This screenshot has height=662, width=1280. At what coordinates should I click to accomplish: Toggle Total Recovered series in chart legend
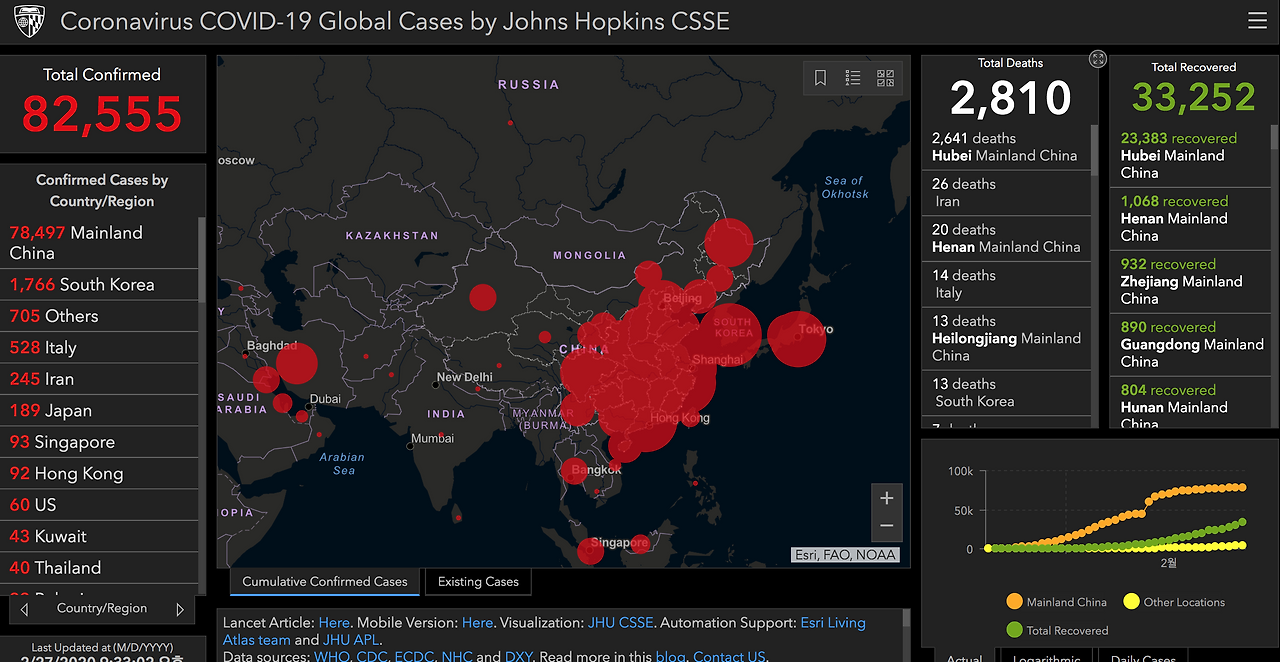[x=1057, y=630]
